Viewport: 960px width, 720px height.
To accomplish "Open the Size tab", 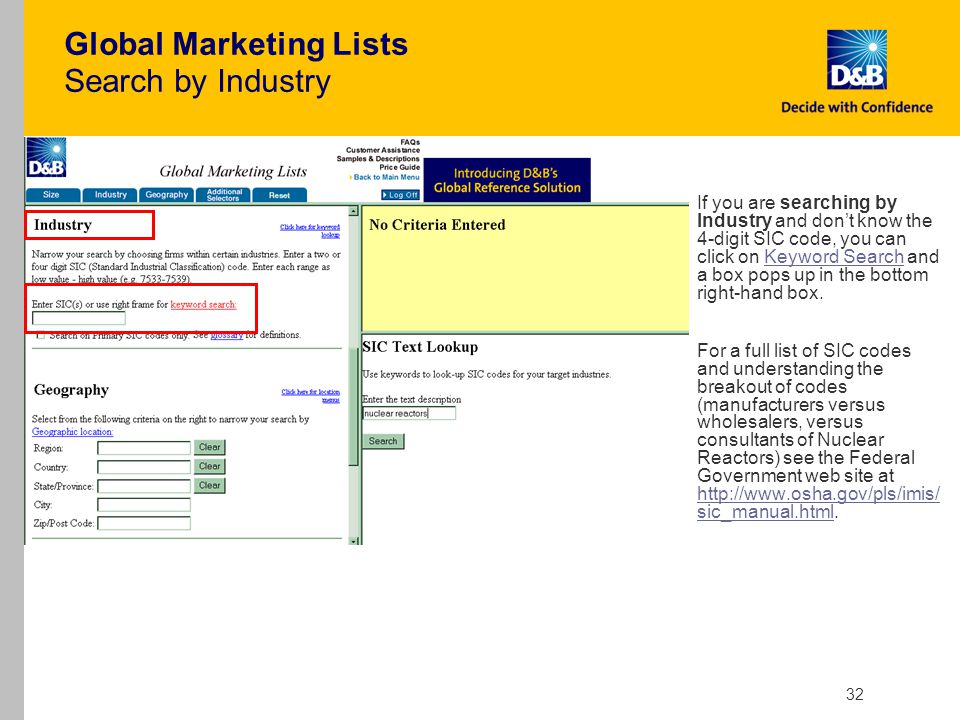I will click(52, 195).
